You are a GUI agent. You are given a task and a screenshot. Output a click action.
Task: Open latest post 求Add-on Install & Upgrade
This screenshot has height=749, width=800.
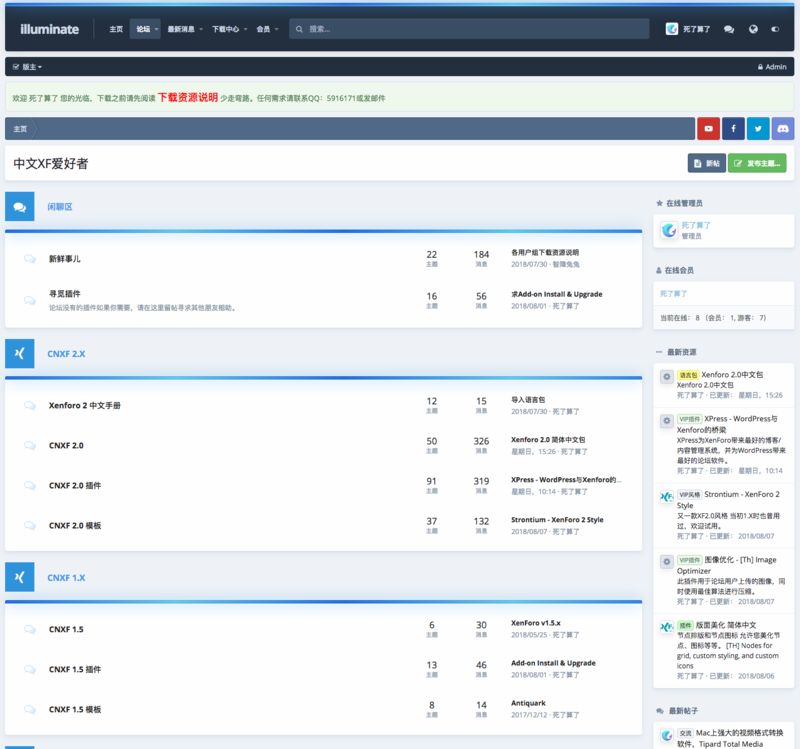coord(557,294)
